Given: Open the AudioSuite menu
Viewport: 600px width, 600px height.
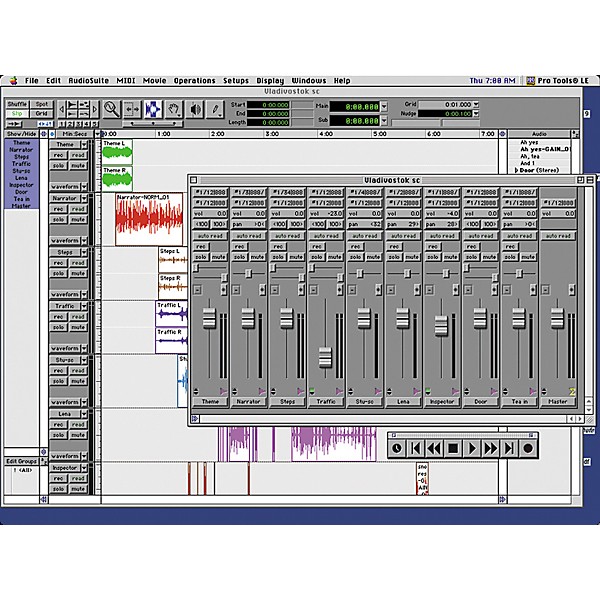Looking at the screenshot, I should 90,80.
